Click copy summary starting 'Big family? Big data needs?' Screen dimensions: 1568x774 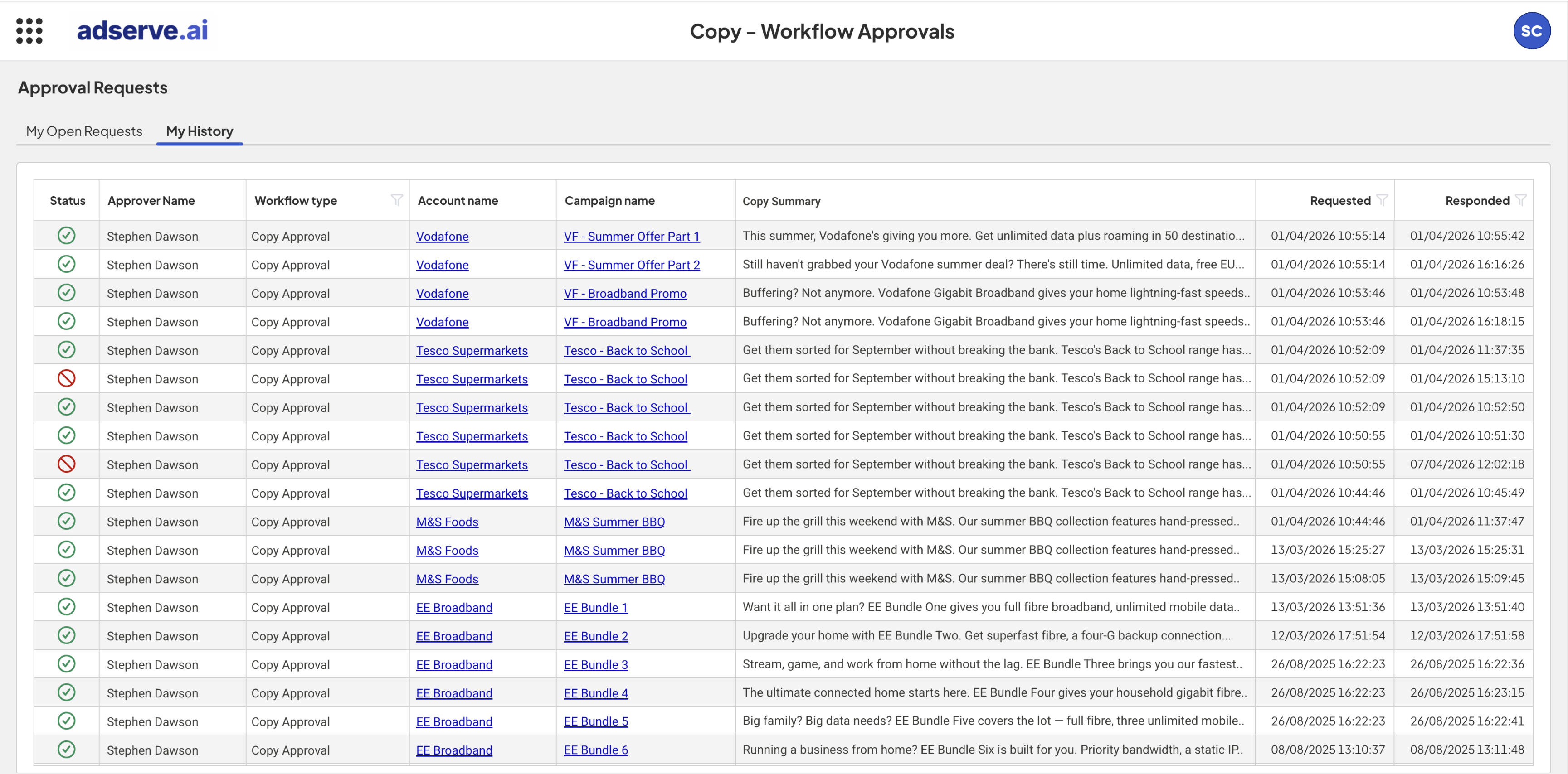pyautogui.click(x=993, y=721)
